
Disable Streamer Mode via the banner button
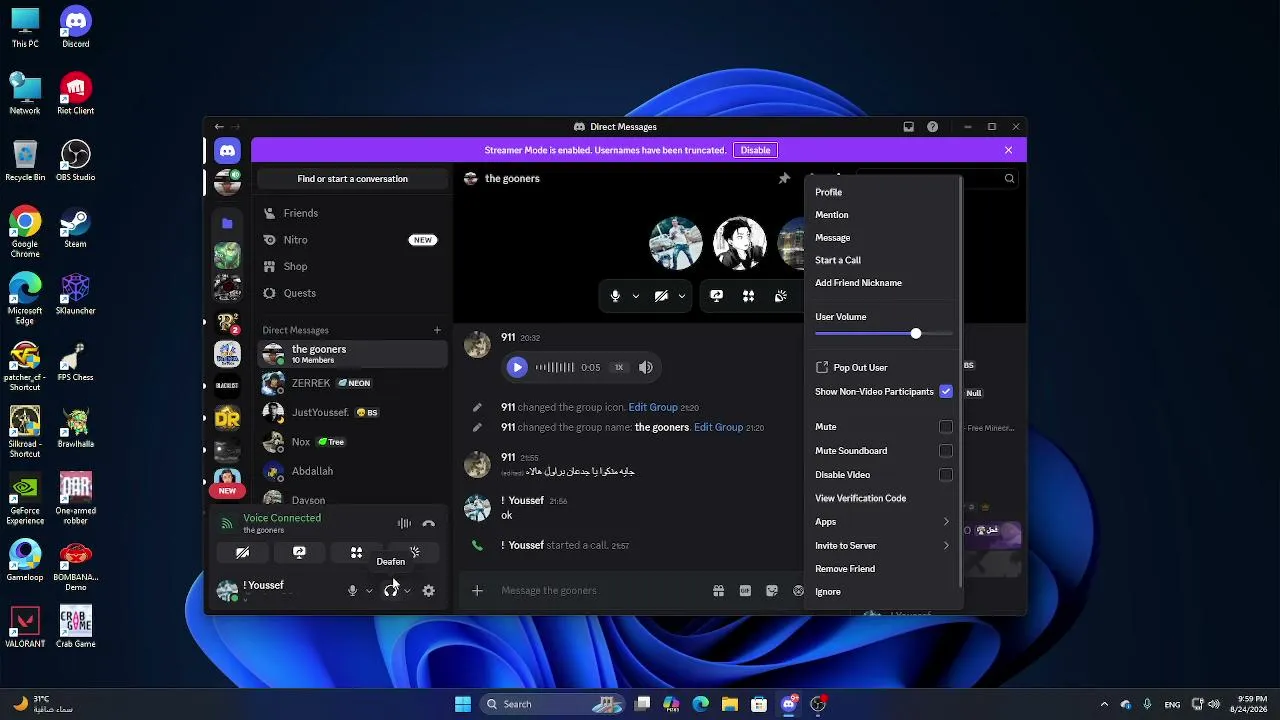click(755, 150)
